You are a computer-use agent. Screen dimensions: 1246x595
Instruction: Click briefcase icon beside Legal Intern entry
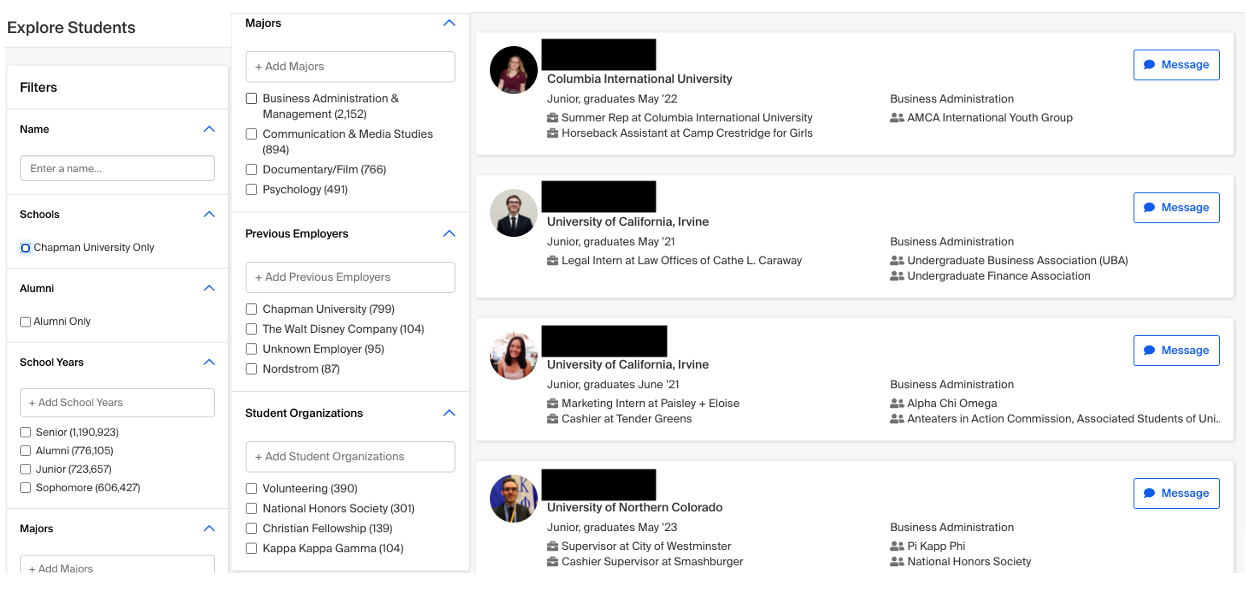pos(553,261)
